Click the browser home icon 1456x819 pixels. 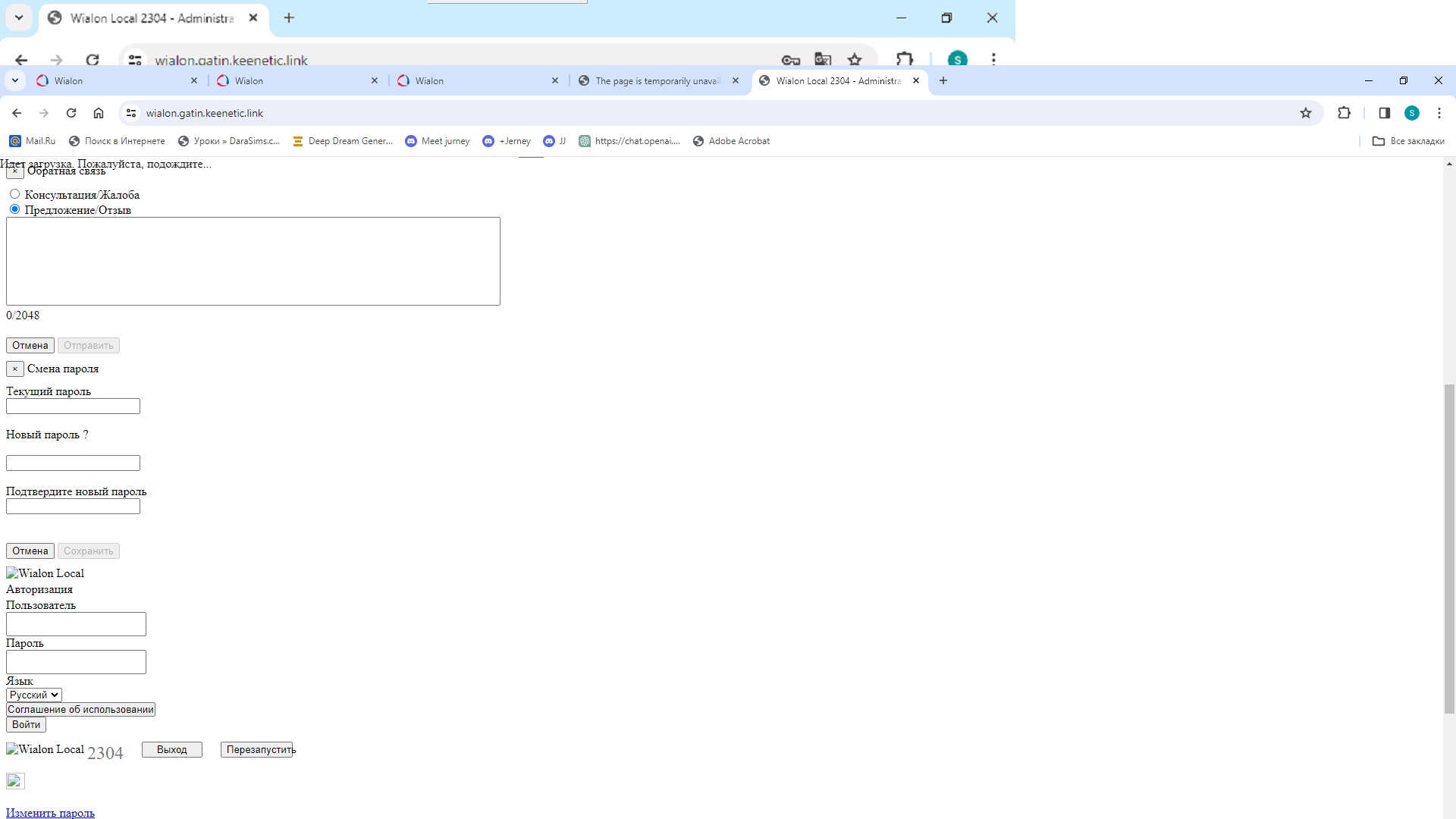point(99,113)
